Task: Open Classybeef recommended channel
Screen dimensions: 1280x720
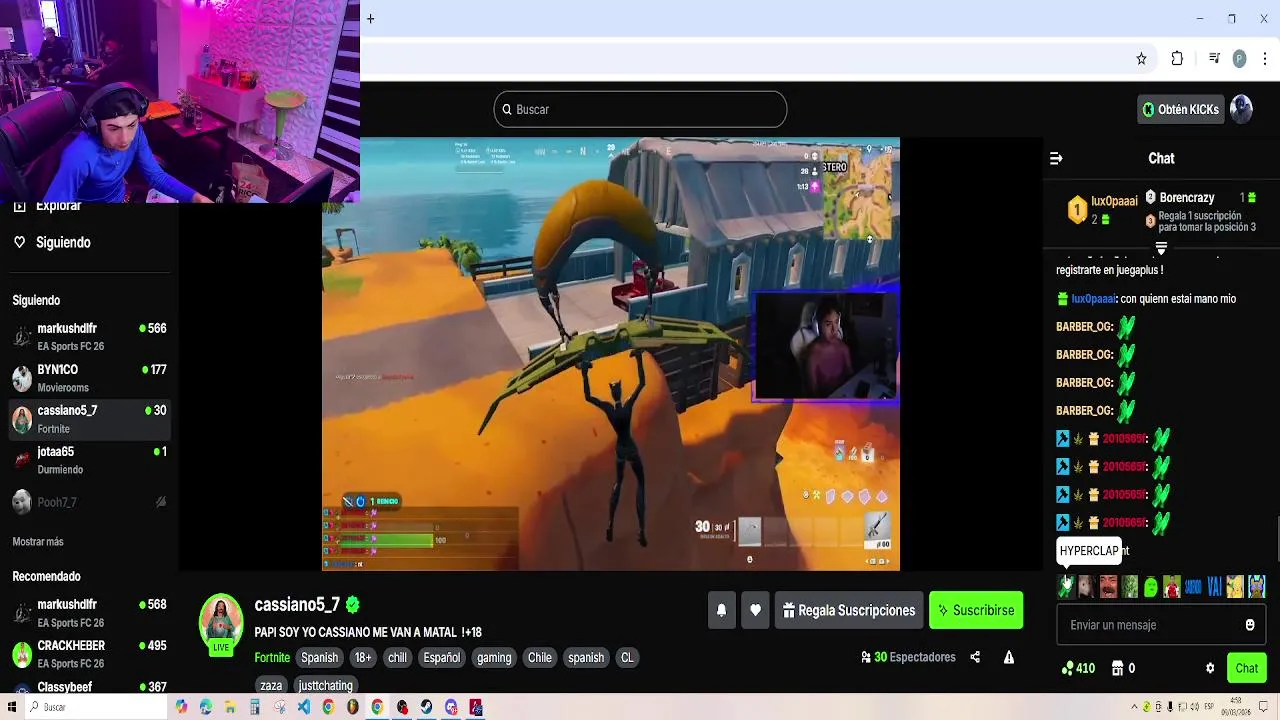Action: point(89,688)
